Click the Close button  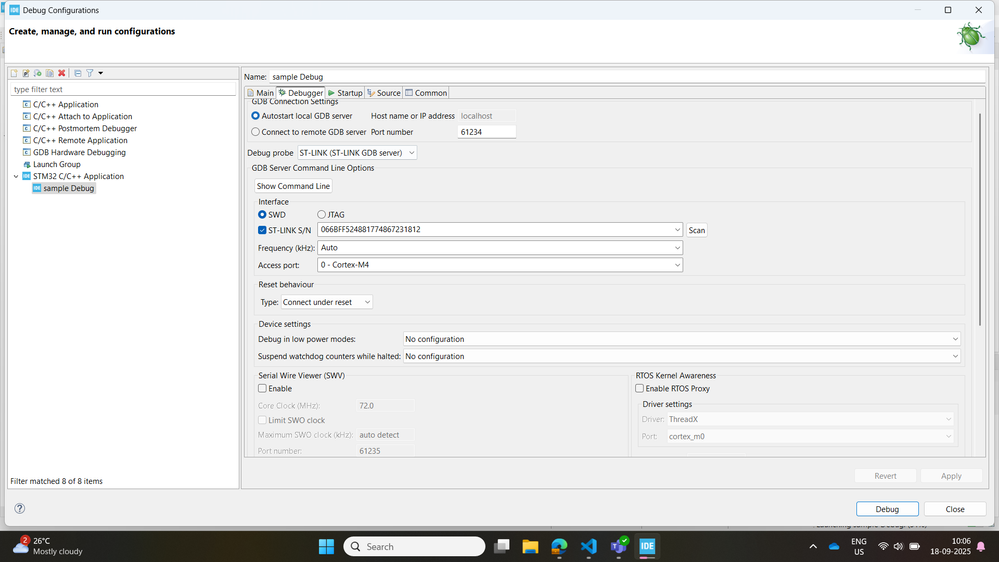click(954, 509)
